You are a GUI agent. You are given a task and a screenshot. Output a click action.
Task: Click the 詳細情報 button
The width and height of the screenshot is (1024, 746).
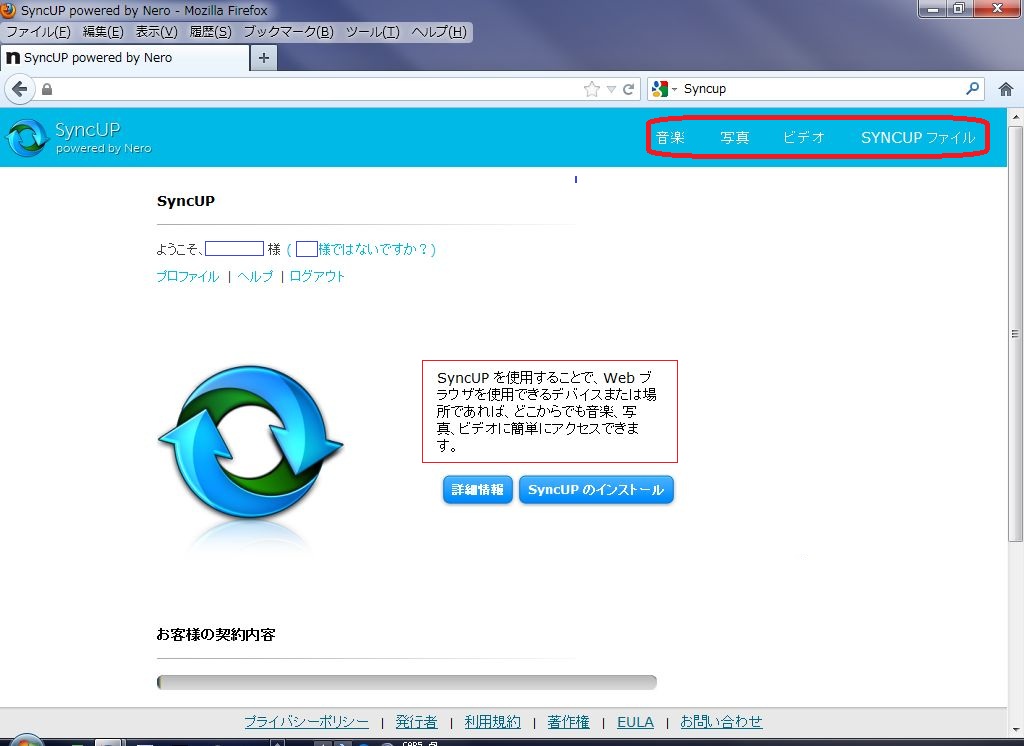pyautogui.click(x=477, y=489)
